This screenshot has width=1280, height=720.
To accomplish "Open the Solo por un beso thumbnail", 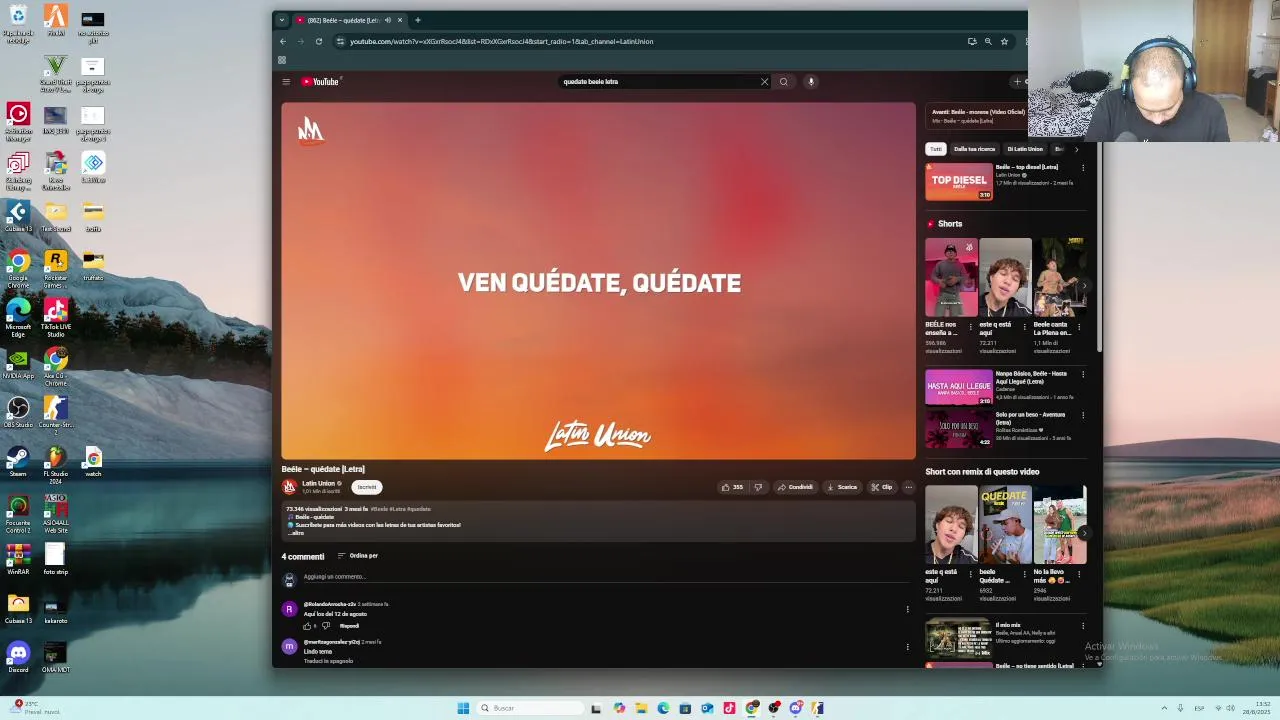I will [x=959, y=428].
